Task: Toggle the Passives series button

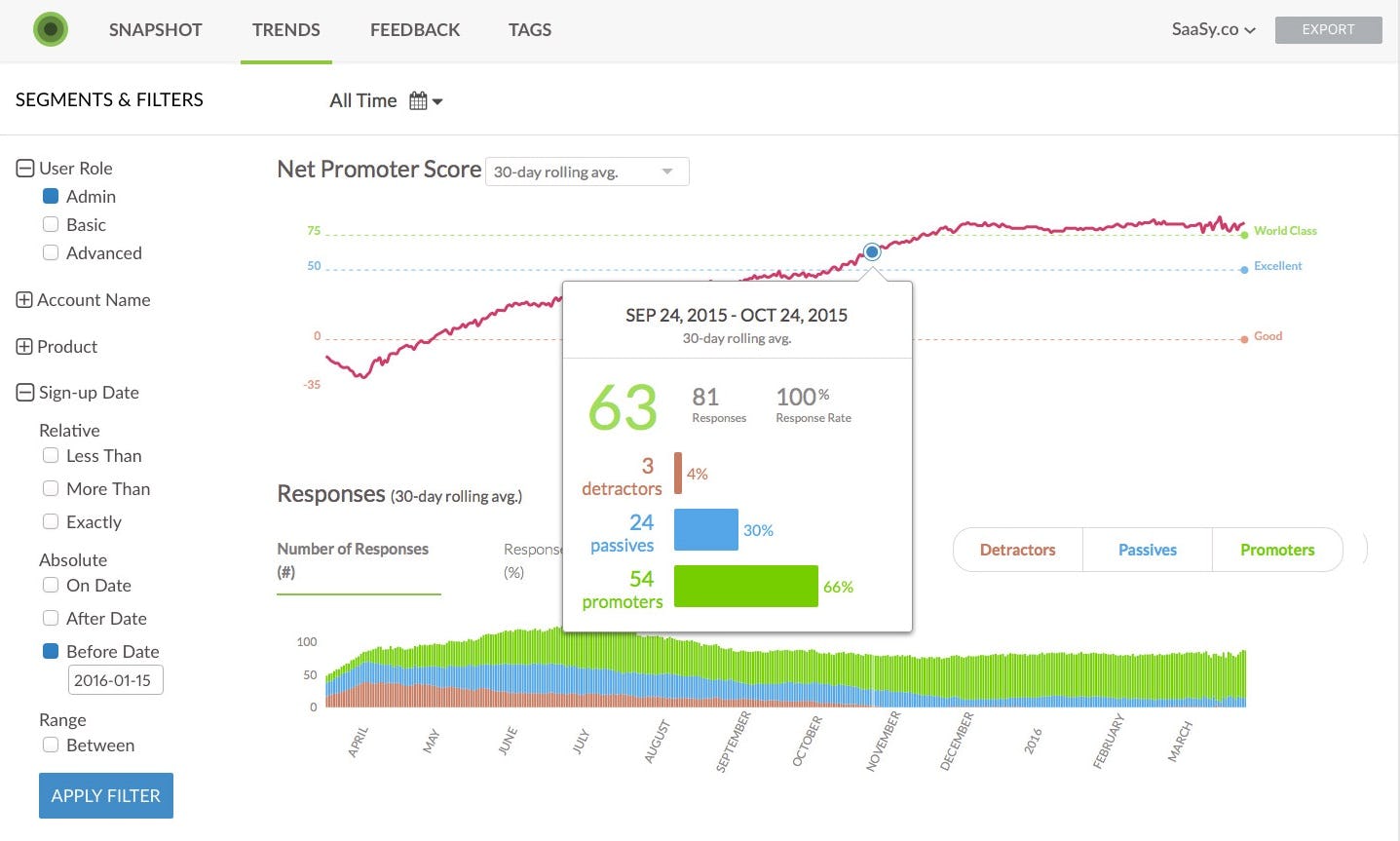Action: (1148, 550)
